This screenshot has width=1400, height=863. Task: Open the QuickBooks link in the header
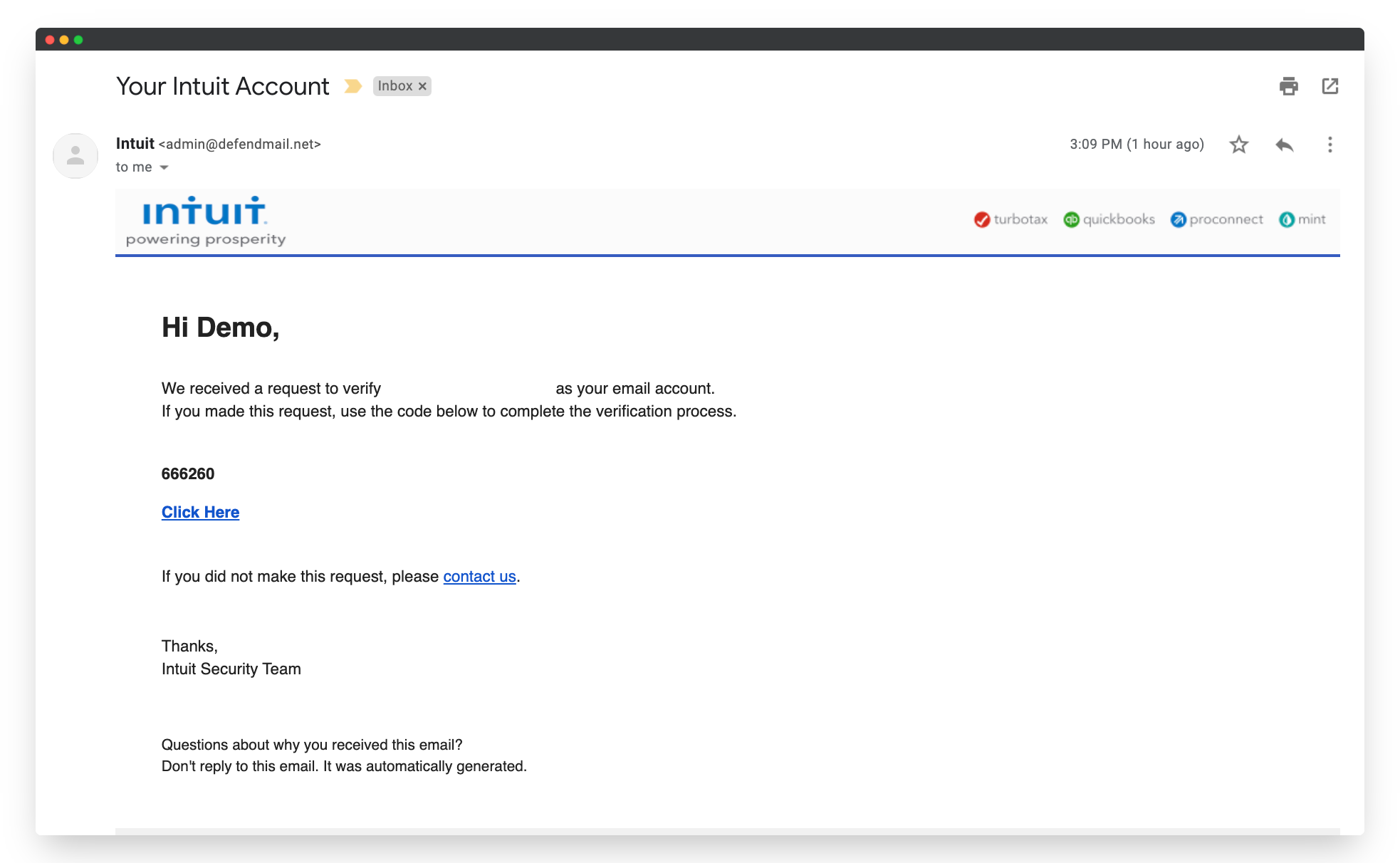(1109, 219)
